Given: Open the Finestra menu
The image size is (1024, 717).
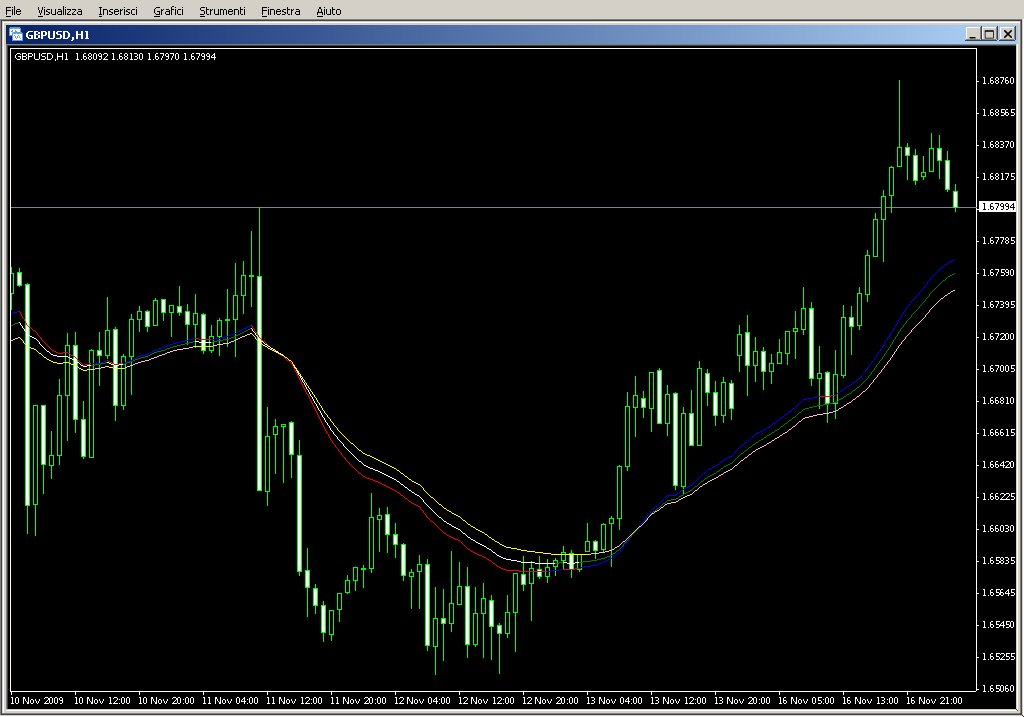Looking at the screenshot, I should [x=280, y=11].
